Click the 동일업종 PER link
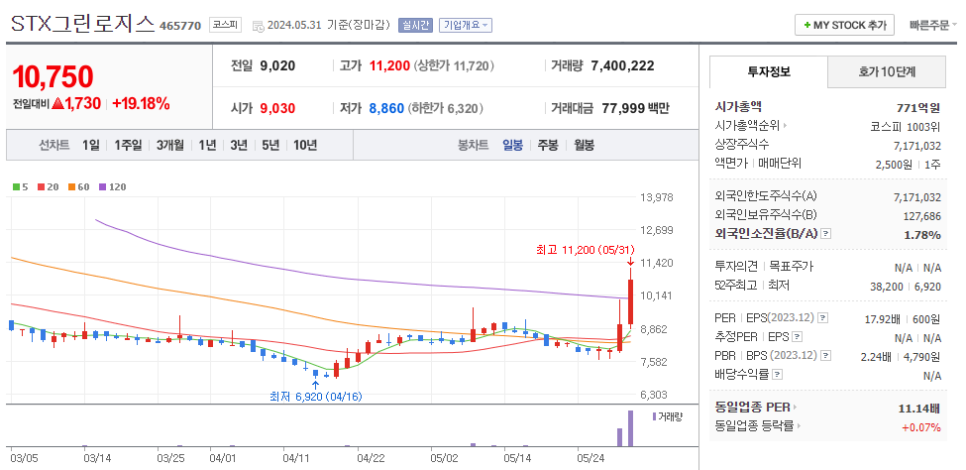 (x=753, y=407)
